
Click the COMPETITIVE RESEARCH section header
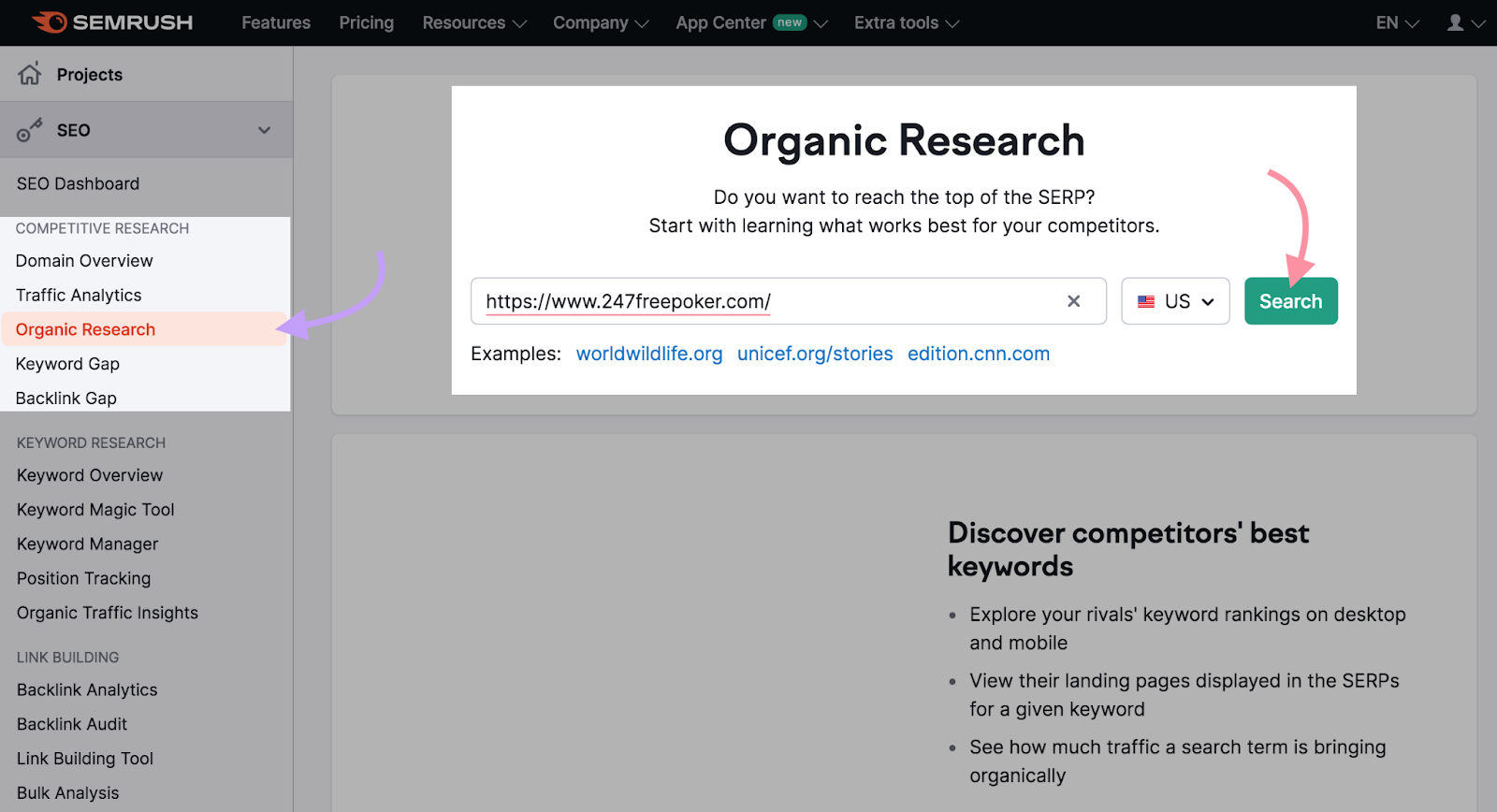pyautogui.click(x=102, y=228)
